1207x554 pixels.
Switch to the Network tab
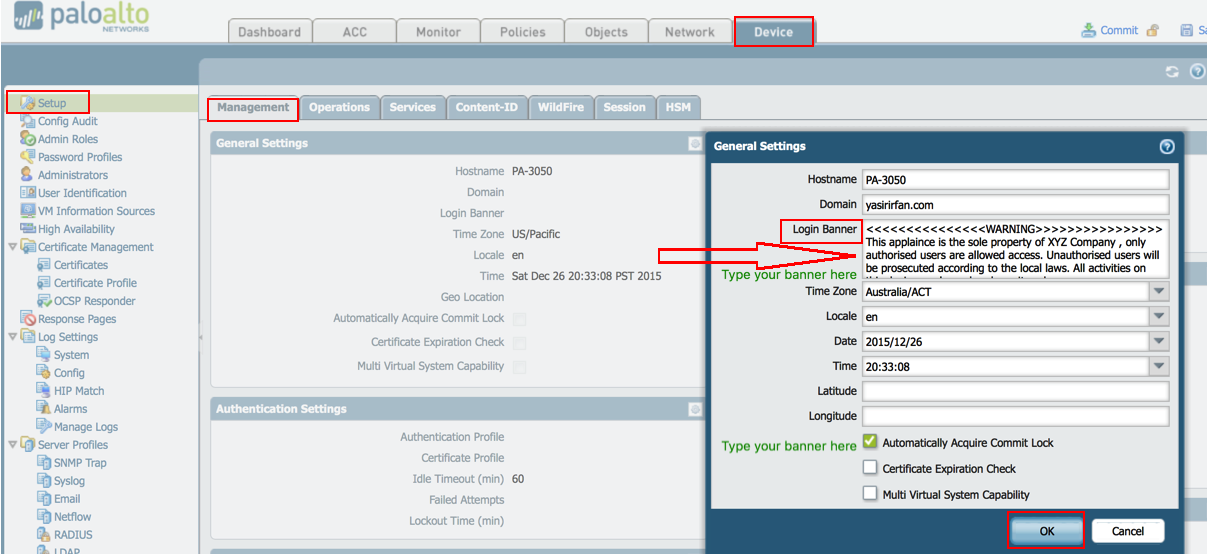[690, 32]
